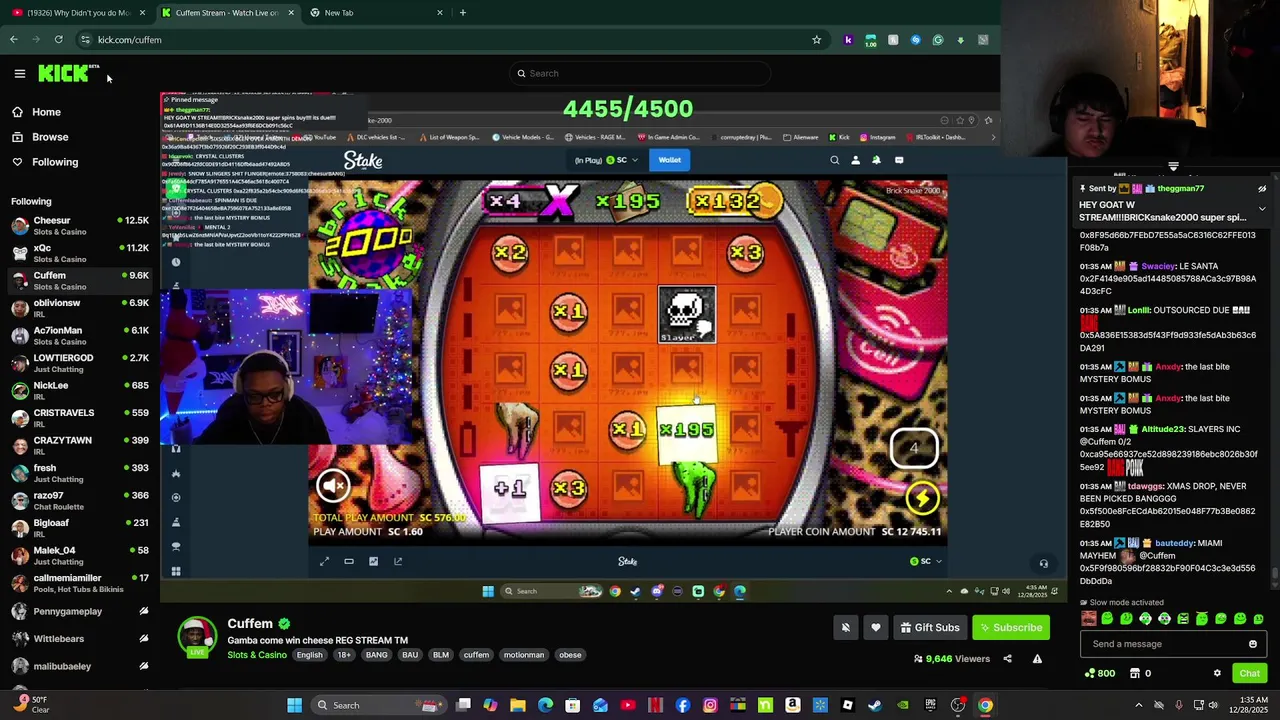This screenshot has width=1280, height=720.
Task: Click Cuffem's live avatar
Action: point(197,637)
